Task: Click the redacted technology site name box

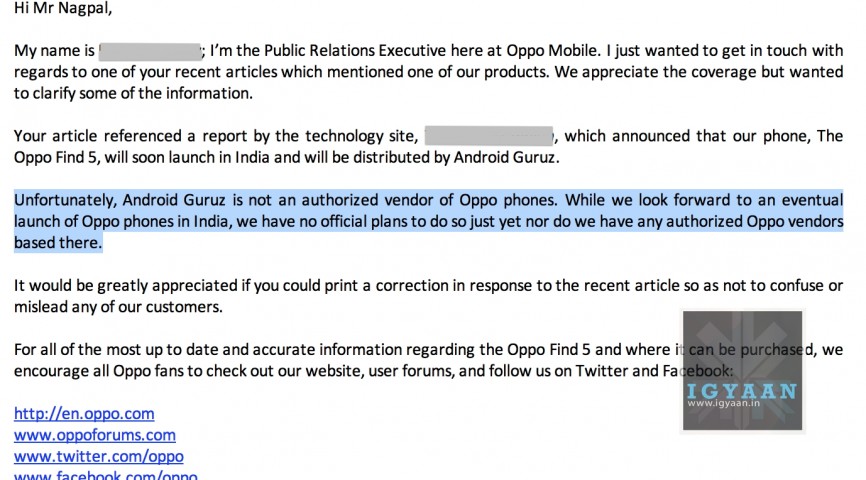Action: [488, 136]
